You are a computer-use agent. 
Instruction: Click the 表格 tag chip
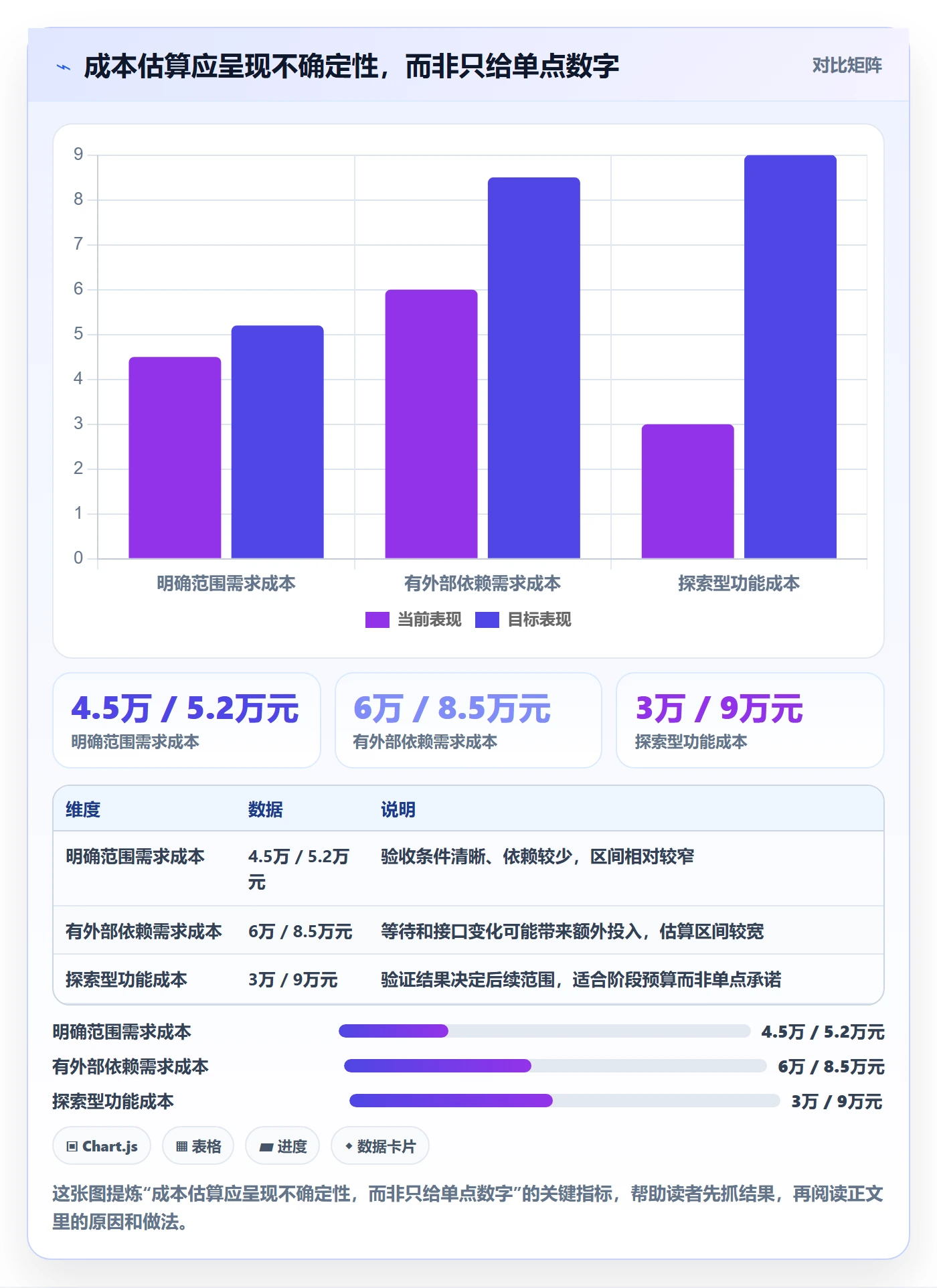(x=198, y=1146)
